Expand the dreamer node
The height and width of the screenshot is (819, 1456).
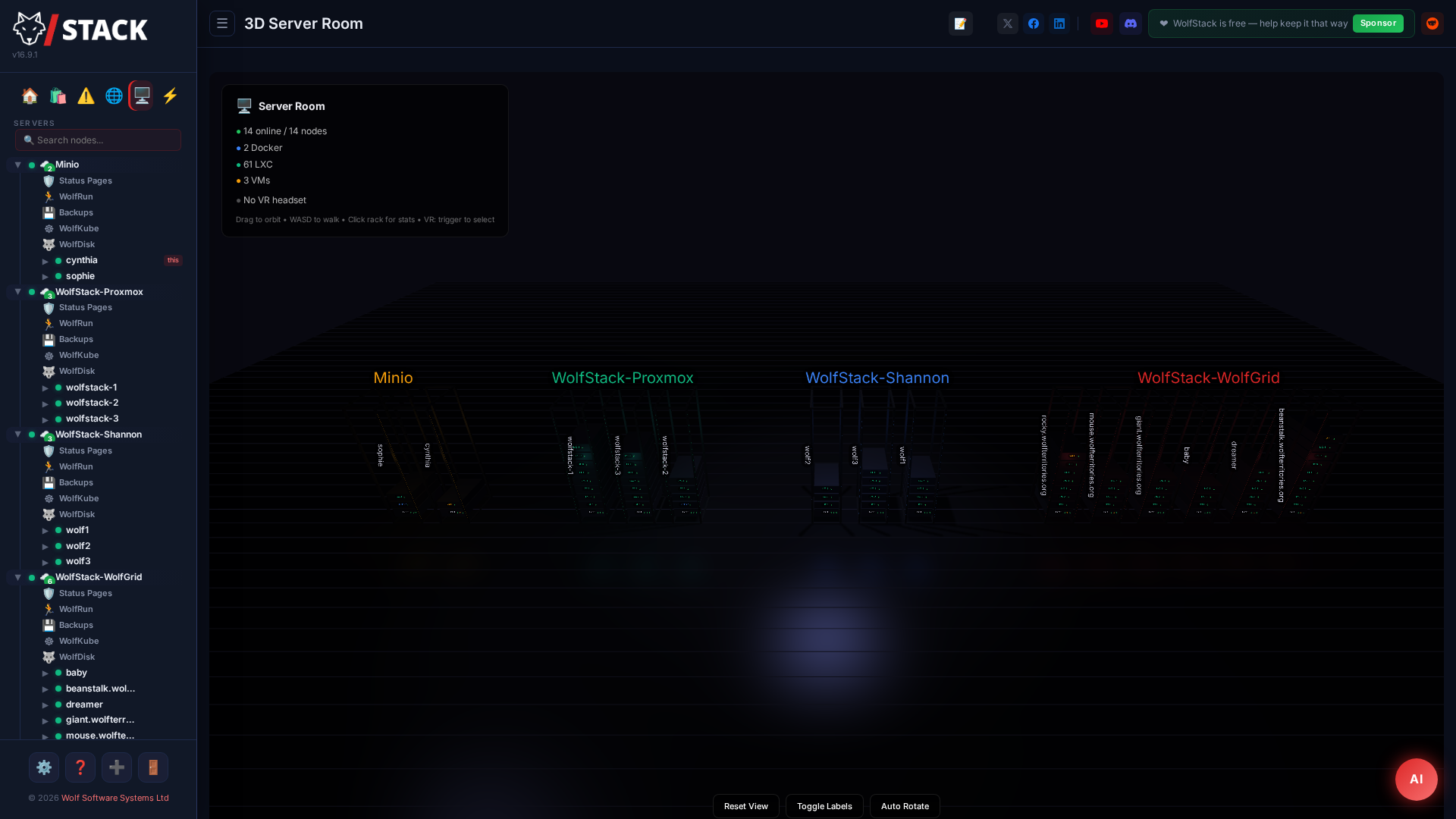pos(45,705)
